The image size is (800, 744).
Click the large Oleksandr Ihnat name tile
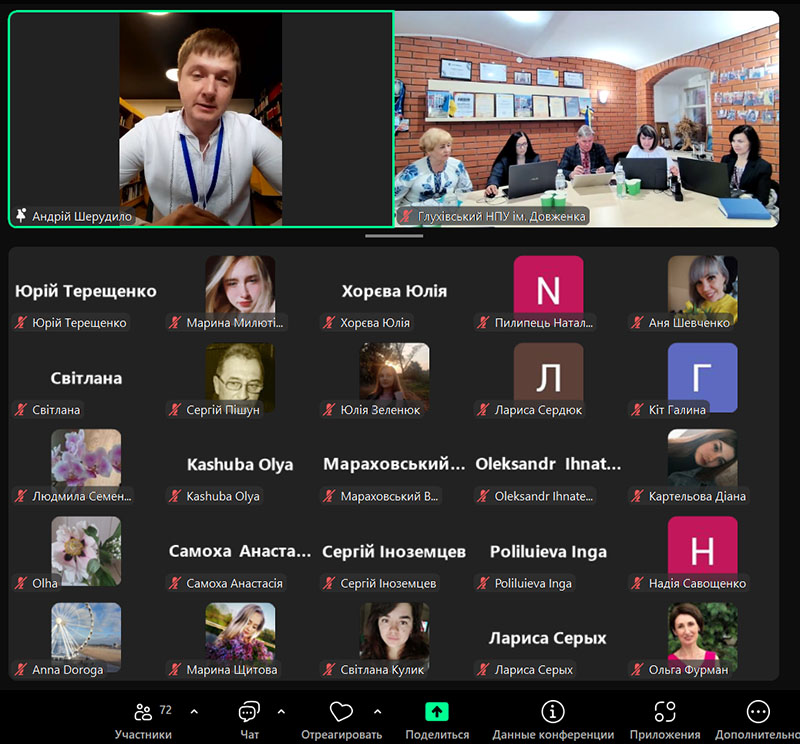point(548,464)
